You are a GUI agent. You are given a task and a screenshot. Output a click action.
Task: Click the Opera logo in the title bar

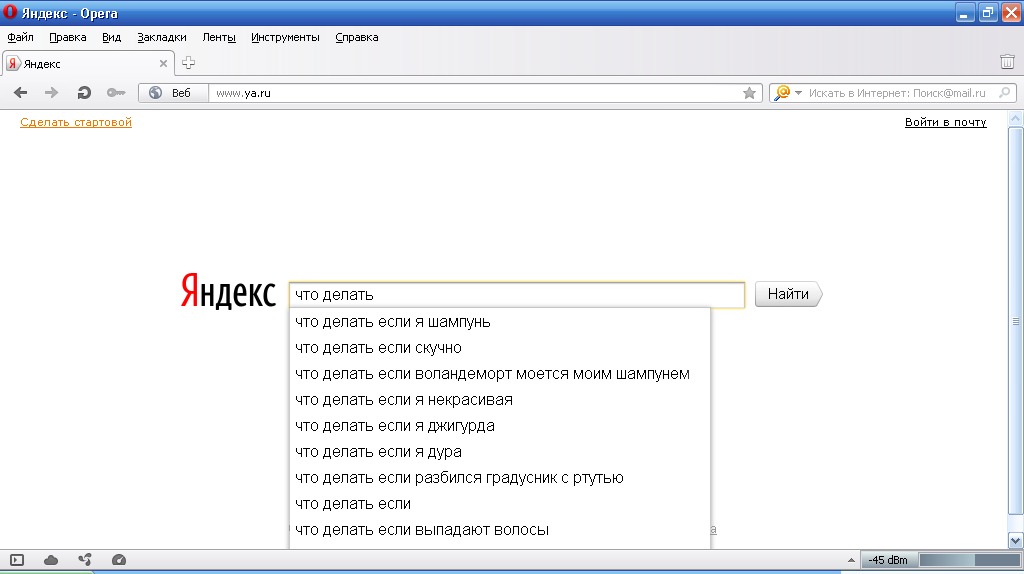(10, 12)
